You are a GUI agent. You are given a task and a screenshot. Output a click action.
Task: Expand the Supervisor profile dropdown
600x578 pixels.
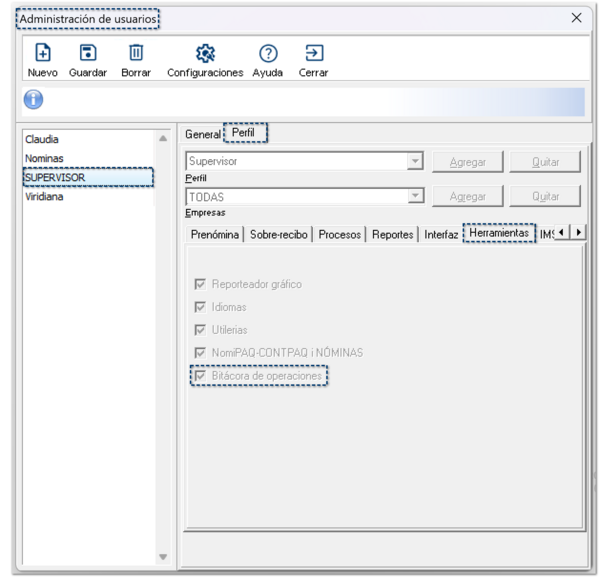[x=414, y=162]
